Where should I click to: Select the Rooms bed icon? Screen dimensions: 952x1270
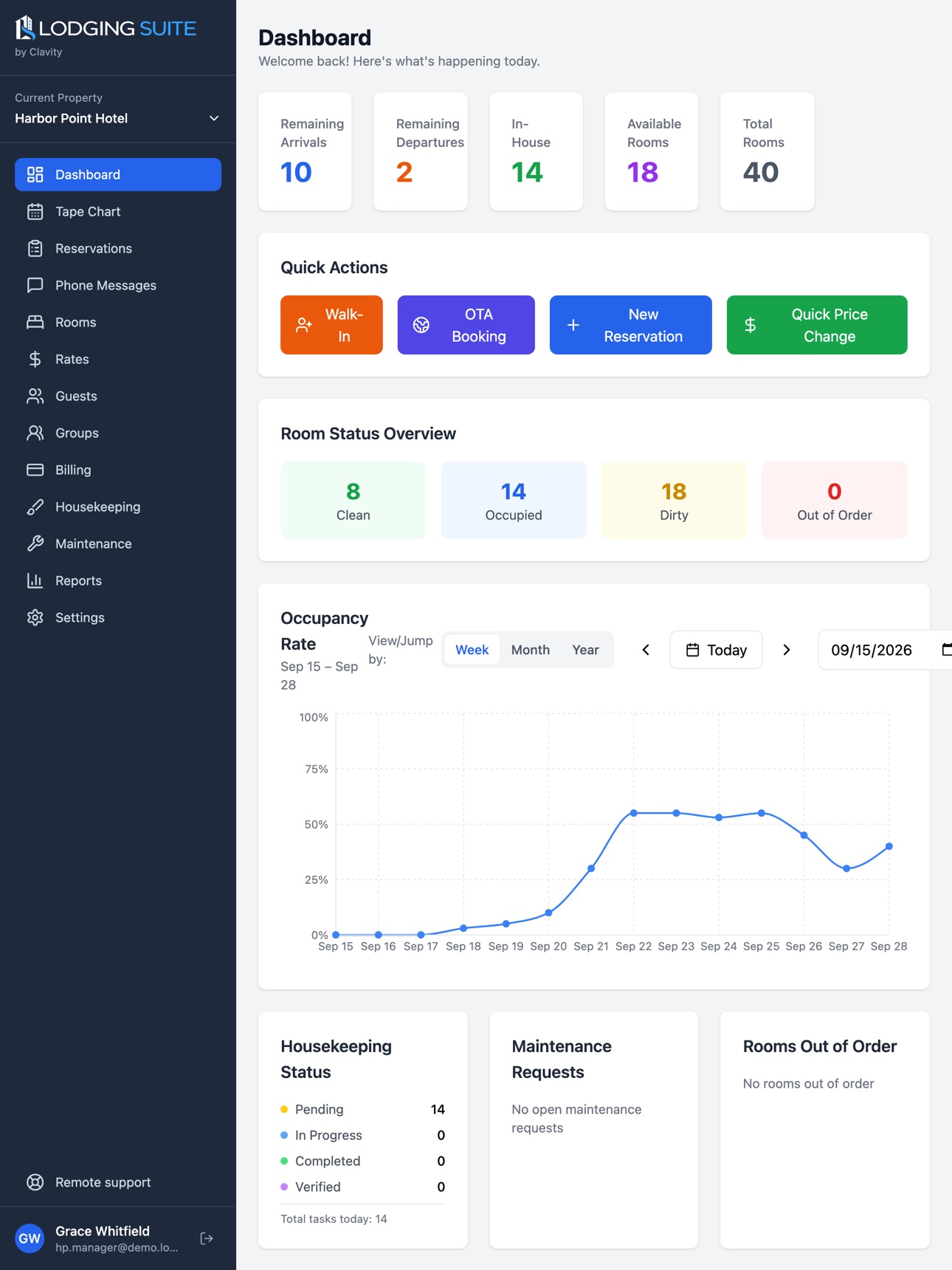(35, 323)
